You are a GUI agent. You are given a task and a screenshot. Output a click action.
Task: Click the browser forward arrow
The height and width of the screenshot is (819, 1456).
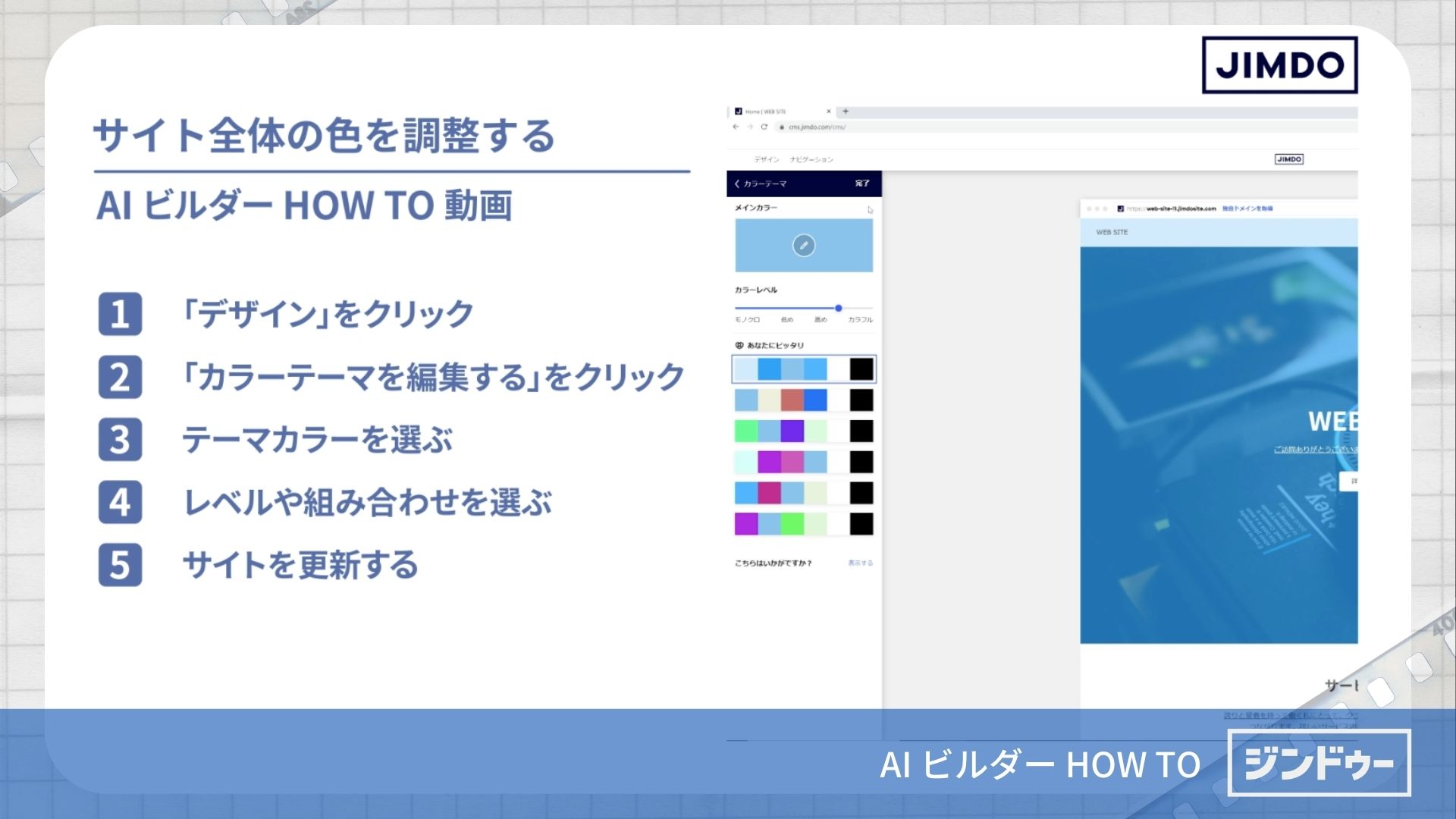coord(750,127)
